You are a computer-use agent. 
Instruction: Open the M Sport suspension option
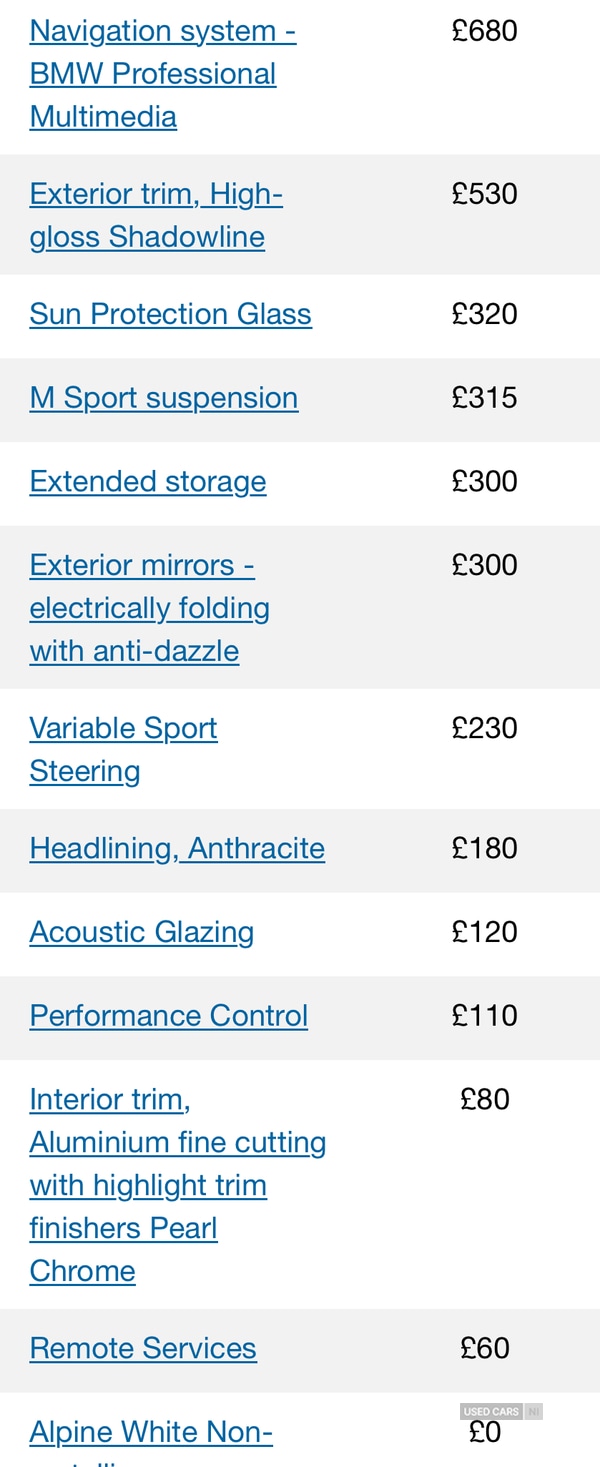[x=164, y=398]
